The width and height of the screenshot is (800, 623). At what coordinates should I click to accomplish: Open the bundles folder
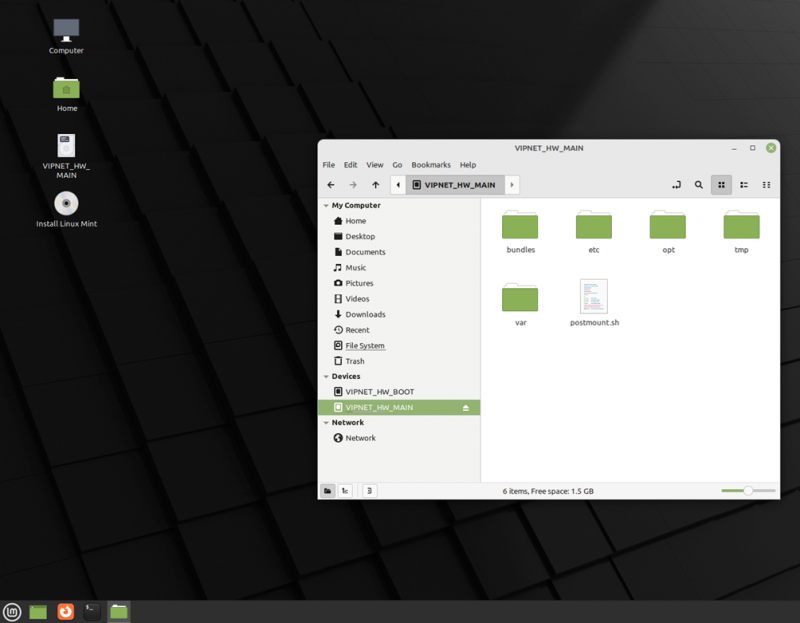point(520,226)
